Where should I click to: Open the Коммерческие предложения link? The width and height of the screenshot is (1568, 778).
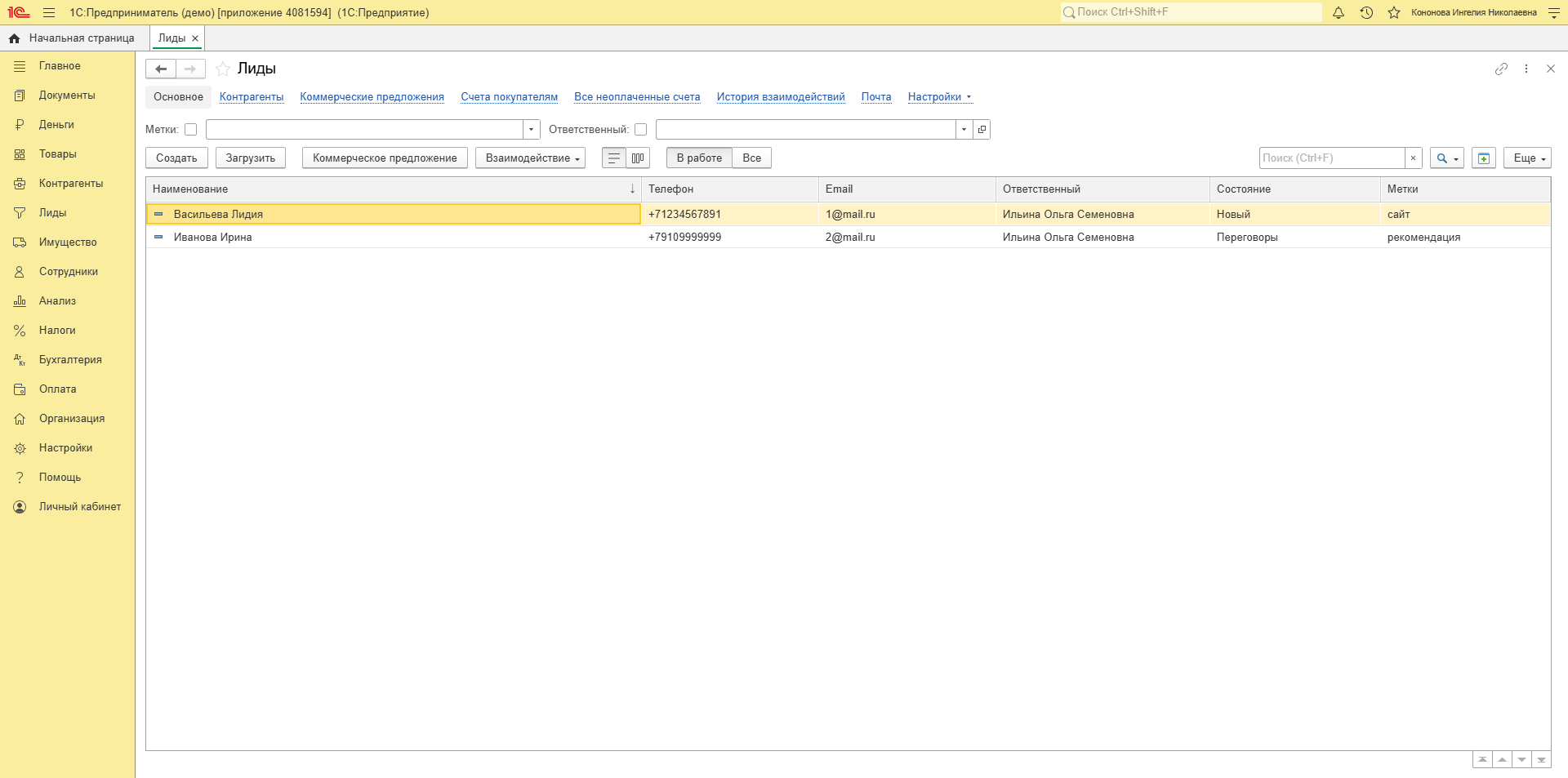coord(372,97)
